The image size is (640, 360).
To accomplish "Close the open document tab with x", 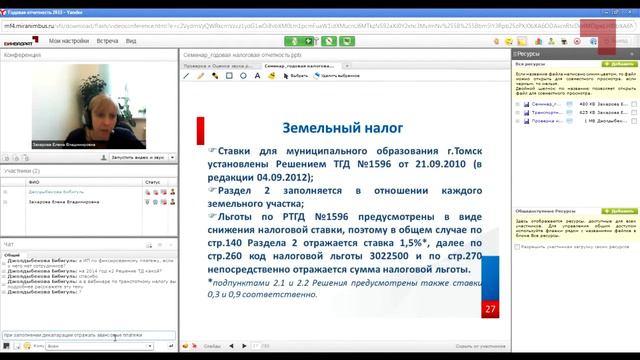I will tap(347, 66).
